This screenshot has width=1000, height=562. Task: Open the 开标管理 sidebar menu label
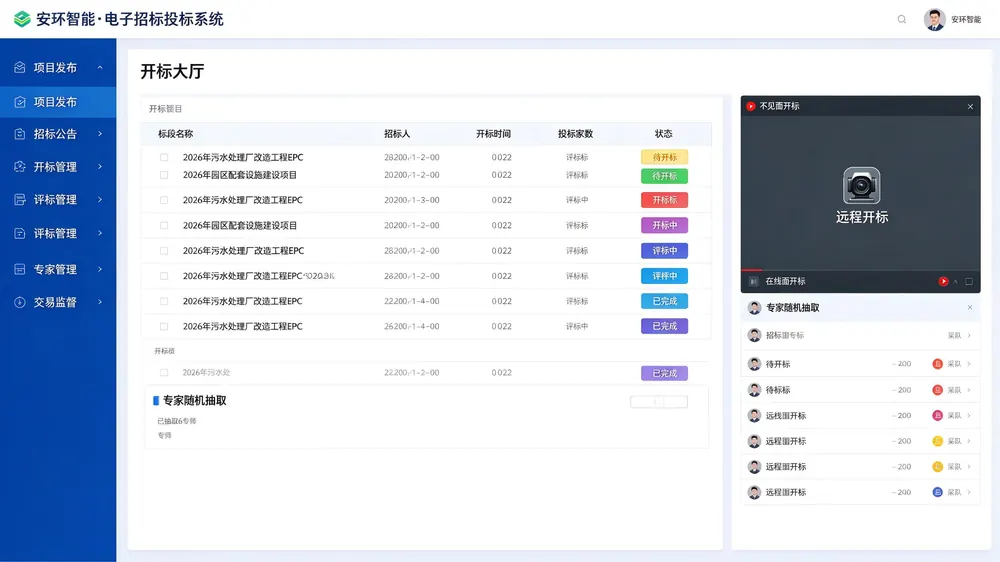55,167
